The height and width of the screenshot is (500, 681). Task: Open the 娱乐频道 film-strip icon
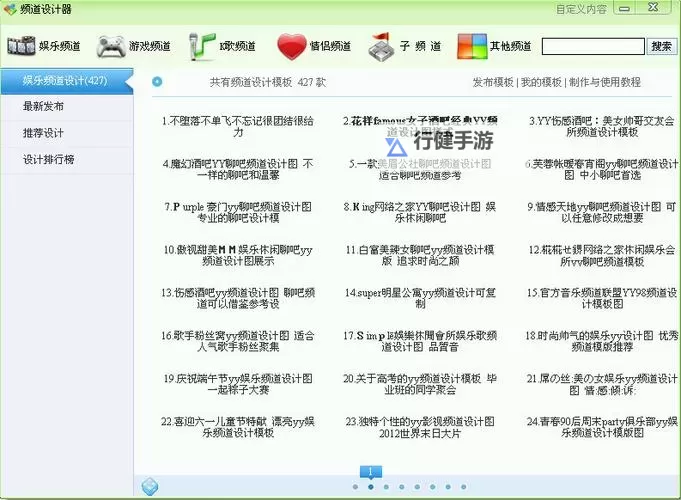click(x=21, y=46)
